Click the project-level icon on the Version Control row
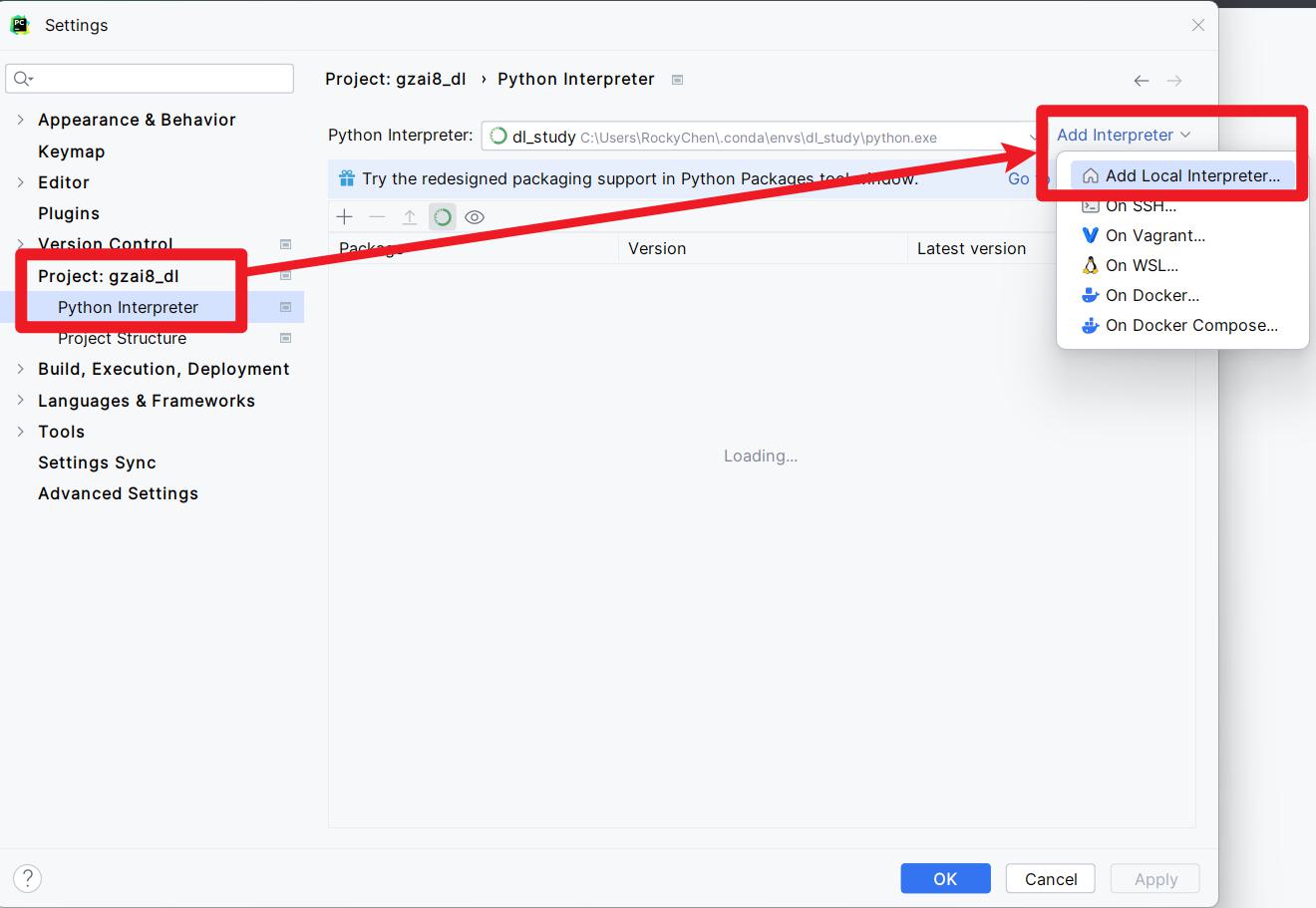The height and width of the screenshot is (908, 1316). [285, 244]
